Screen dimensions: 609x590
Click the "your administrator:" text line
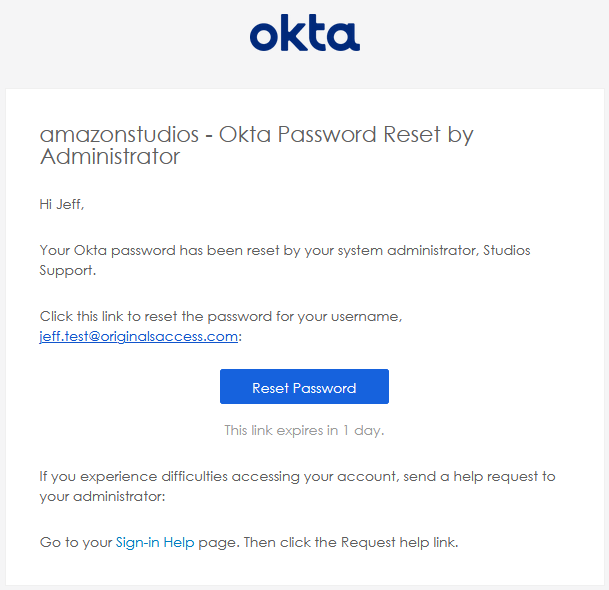[x=103, y=496]
